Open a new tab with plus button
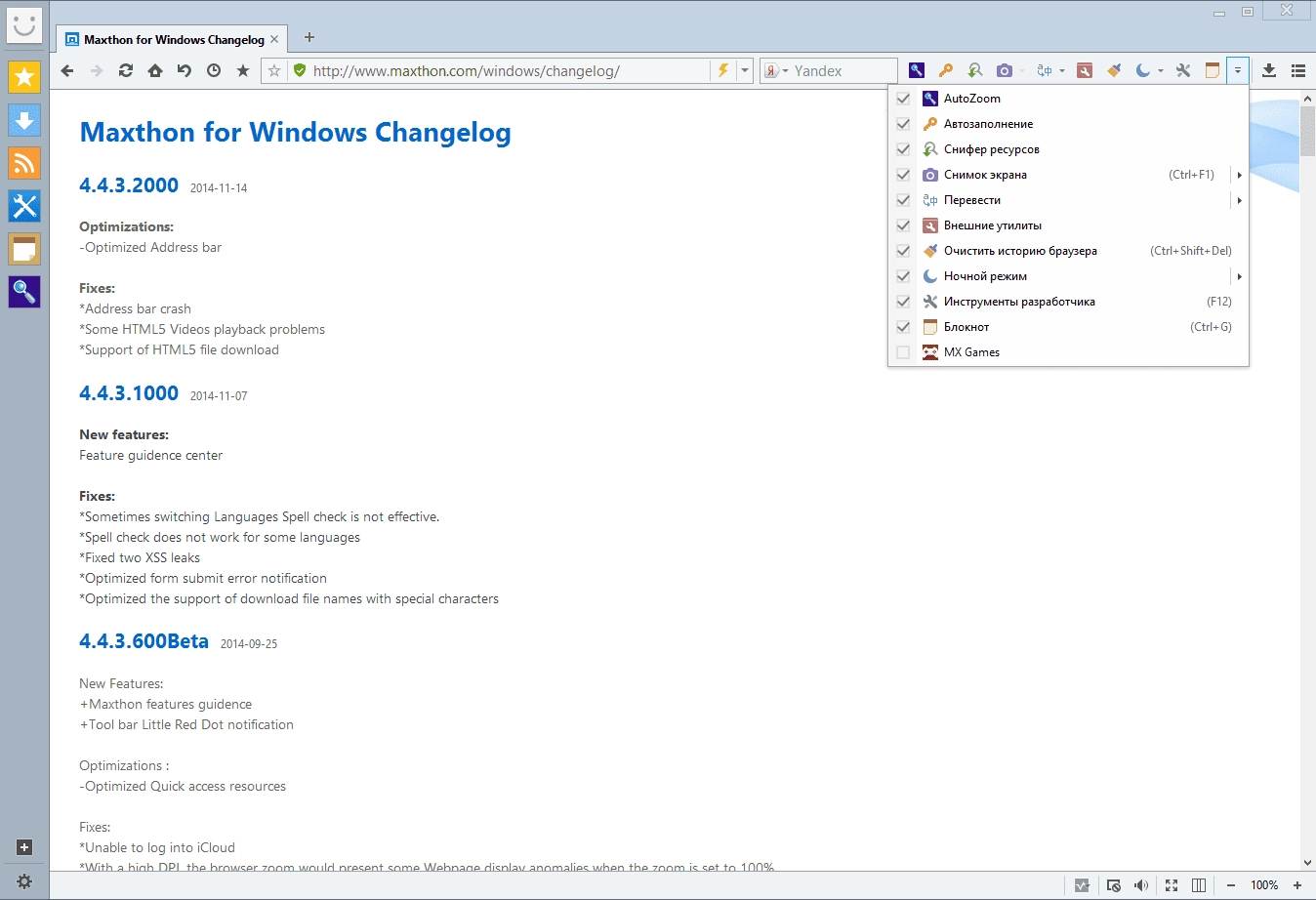 309,37
